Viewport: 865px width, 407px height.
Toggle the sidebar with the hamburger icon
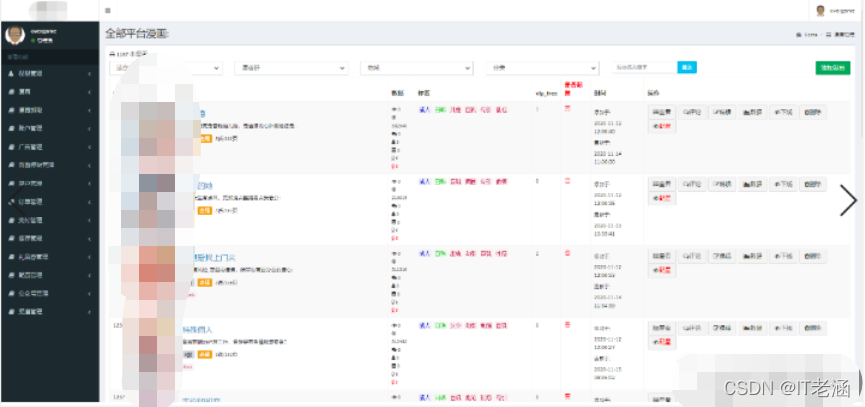[108, 10]
